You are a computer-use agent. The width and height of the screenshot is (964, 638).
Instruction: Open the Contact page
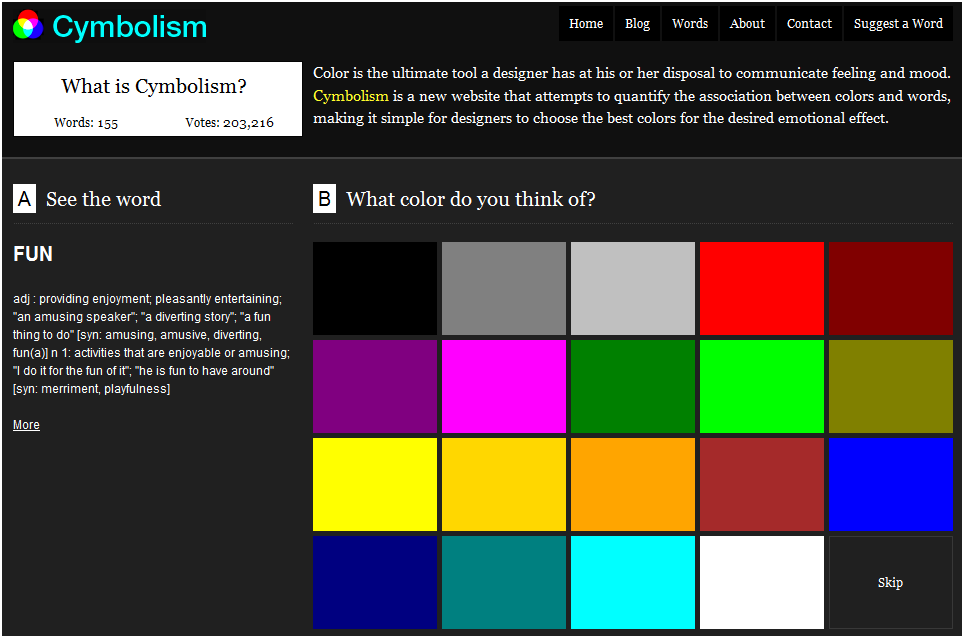pyautogui.click(x=809, y=23)
